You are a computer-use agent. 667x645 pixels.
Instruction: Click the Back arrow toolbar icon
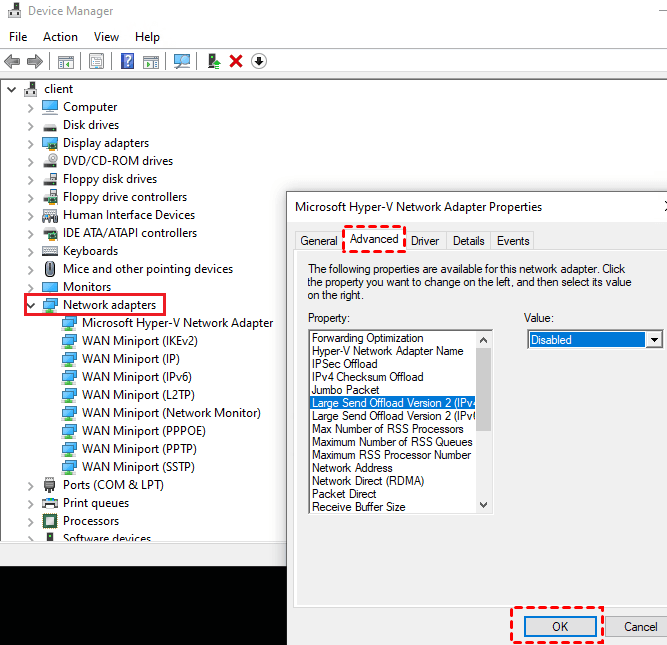[12, 62]
